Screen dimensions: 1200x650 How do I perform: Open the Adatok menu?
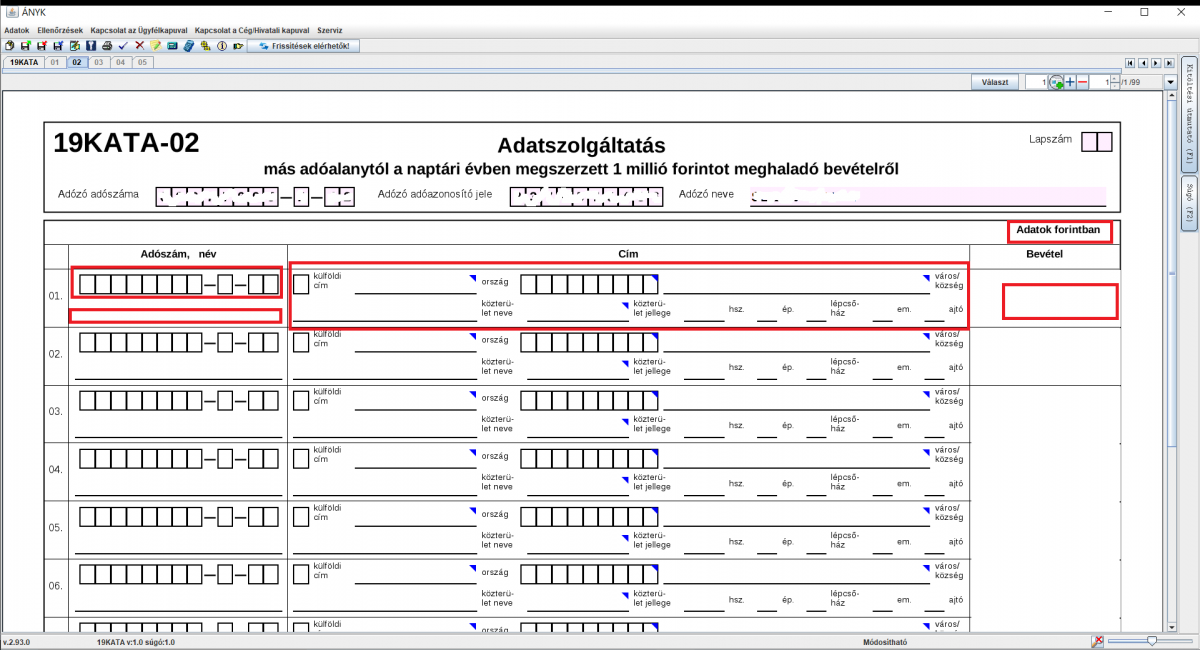[x=17, y=31]
